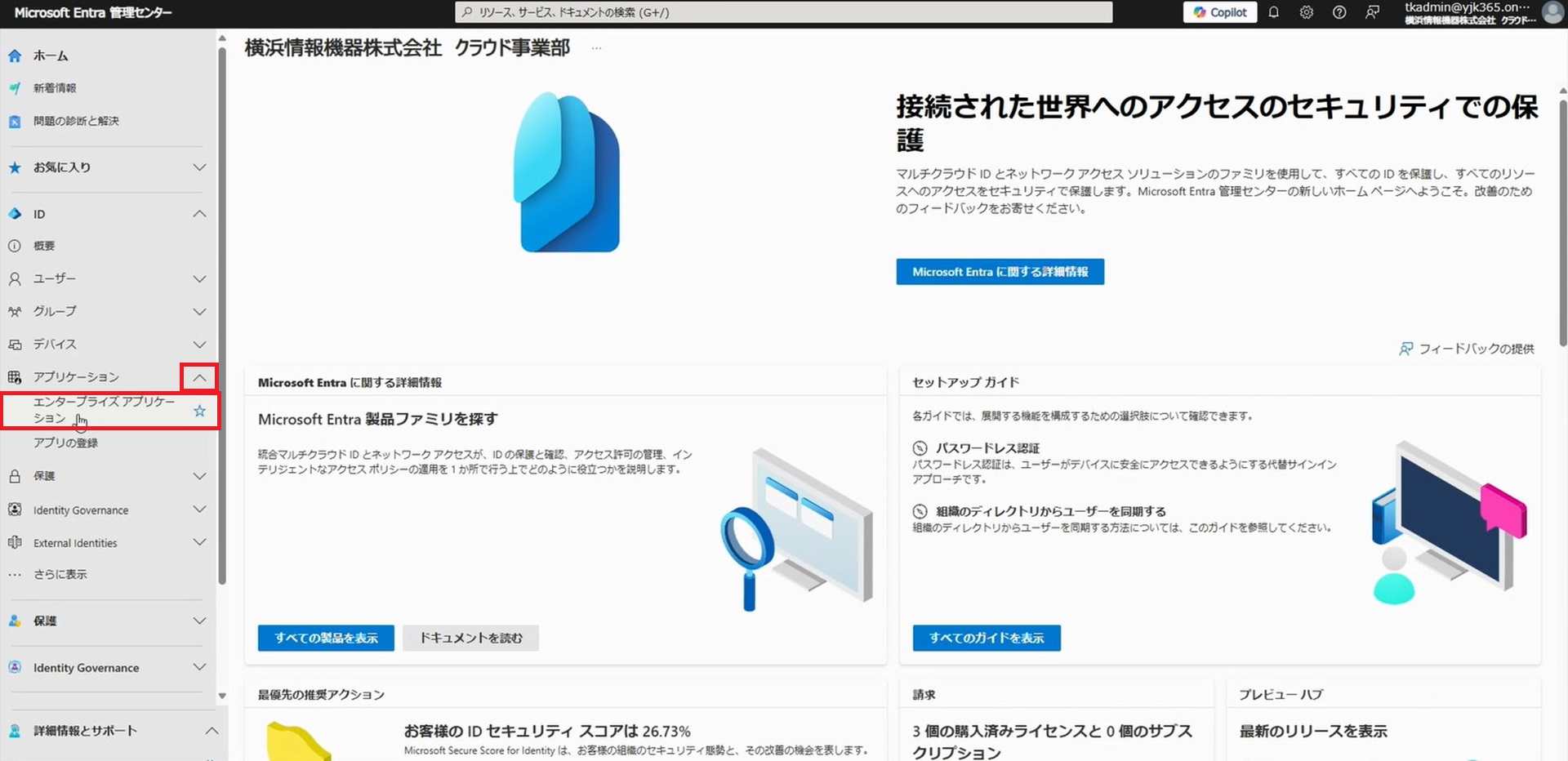Expand the ID section 保護 chevron
This screenshot has width=1568, height=761.
pyautogui.click(x=199, y=476)
